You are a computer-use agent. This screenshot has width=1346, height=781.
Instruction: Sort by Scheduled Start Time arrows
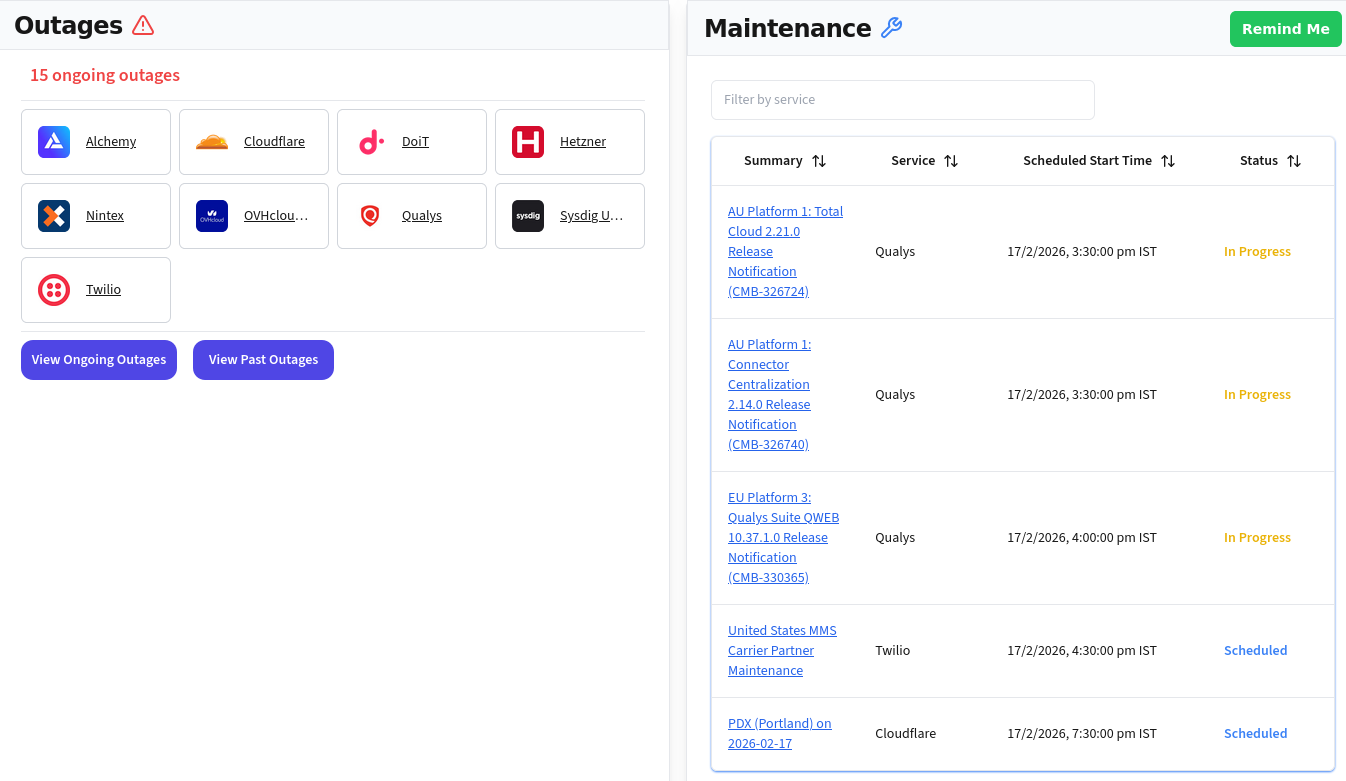[x=1168, y=161]
